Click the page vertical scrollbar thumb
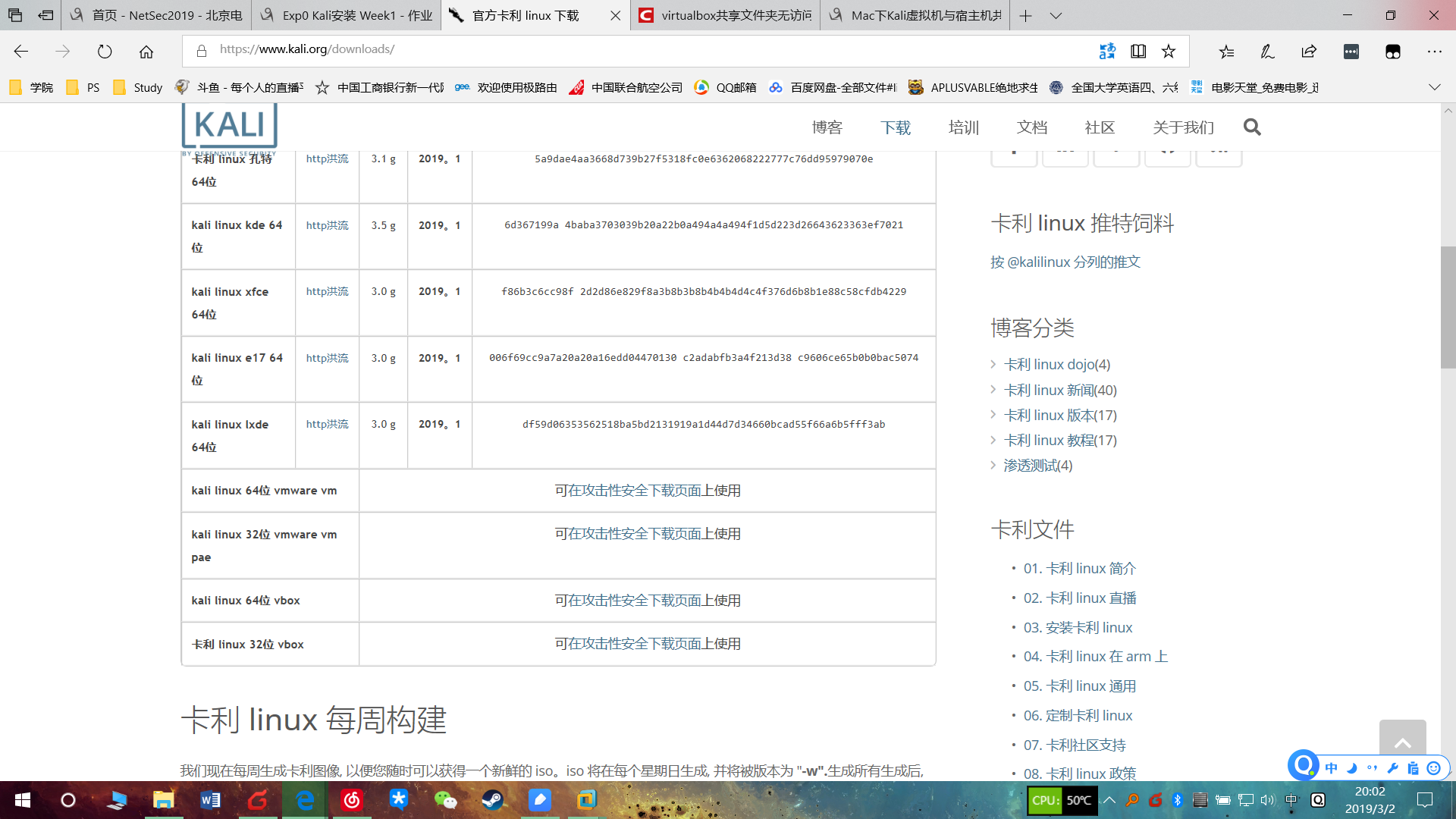1456x819 pixels. point(1448,307)
